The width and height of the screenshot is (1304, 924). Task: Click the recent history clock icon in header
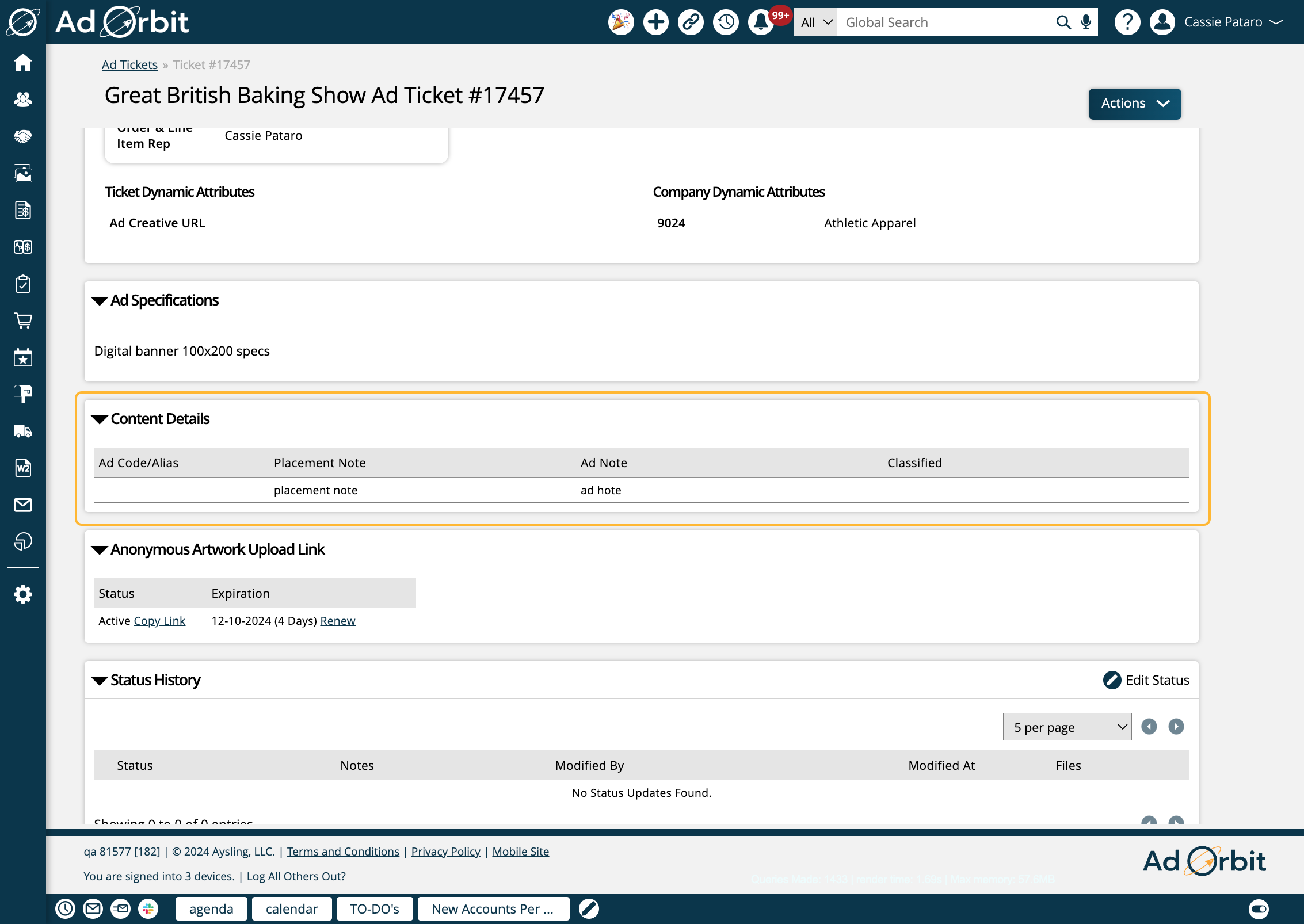tap(726, 22)
